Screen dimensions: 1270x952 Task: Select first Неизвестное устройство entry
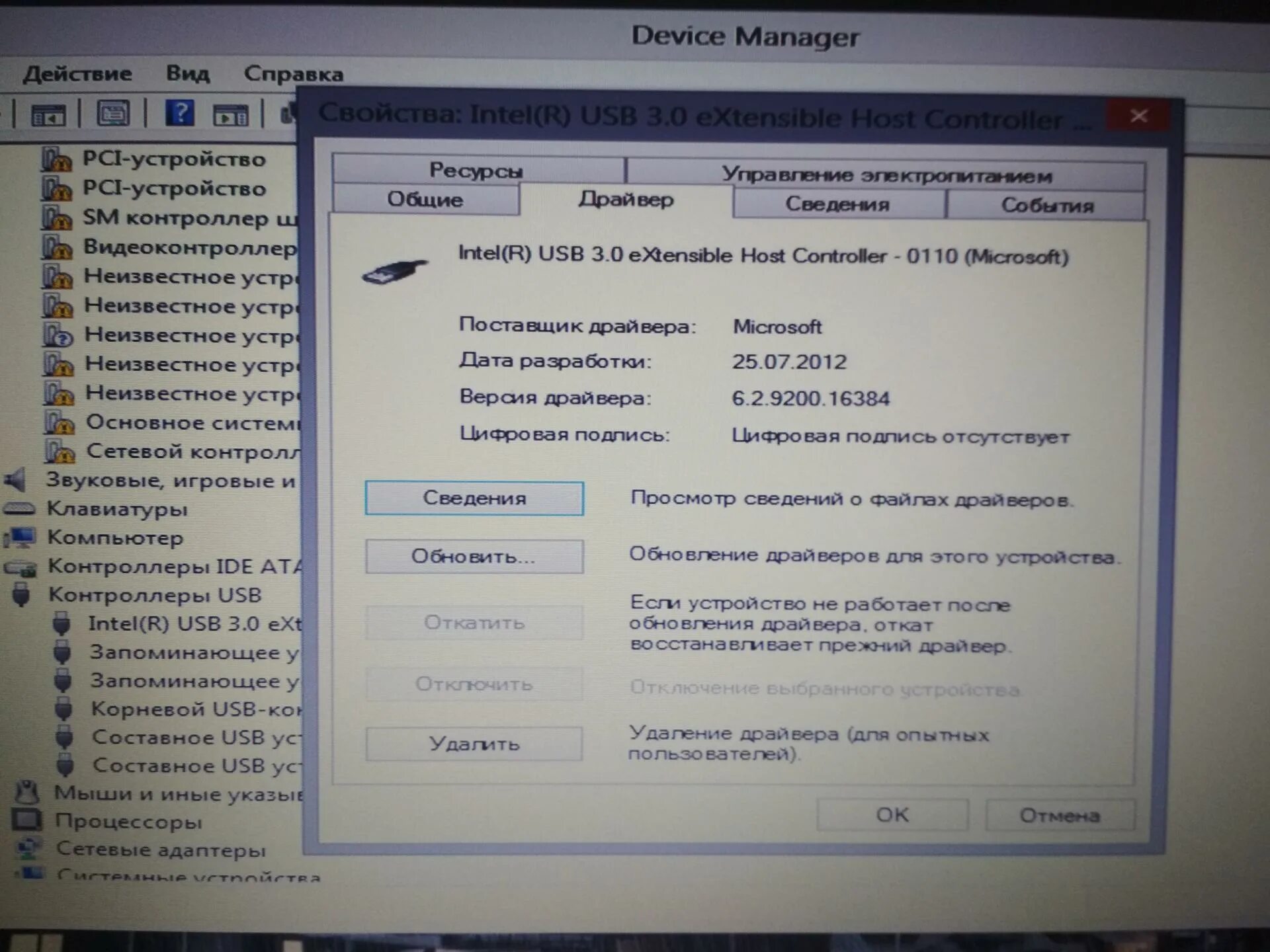pyautogui.click(x=190, y=276)
